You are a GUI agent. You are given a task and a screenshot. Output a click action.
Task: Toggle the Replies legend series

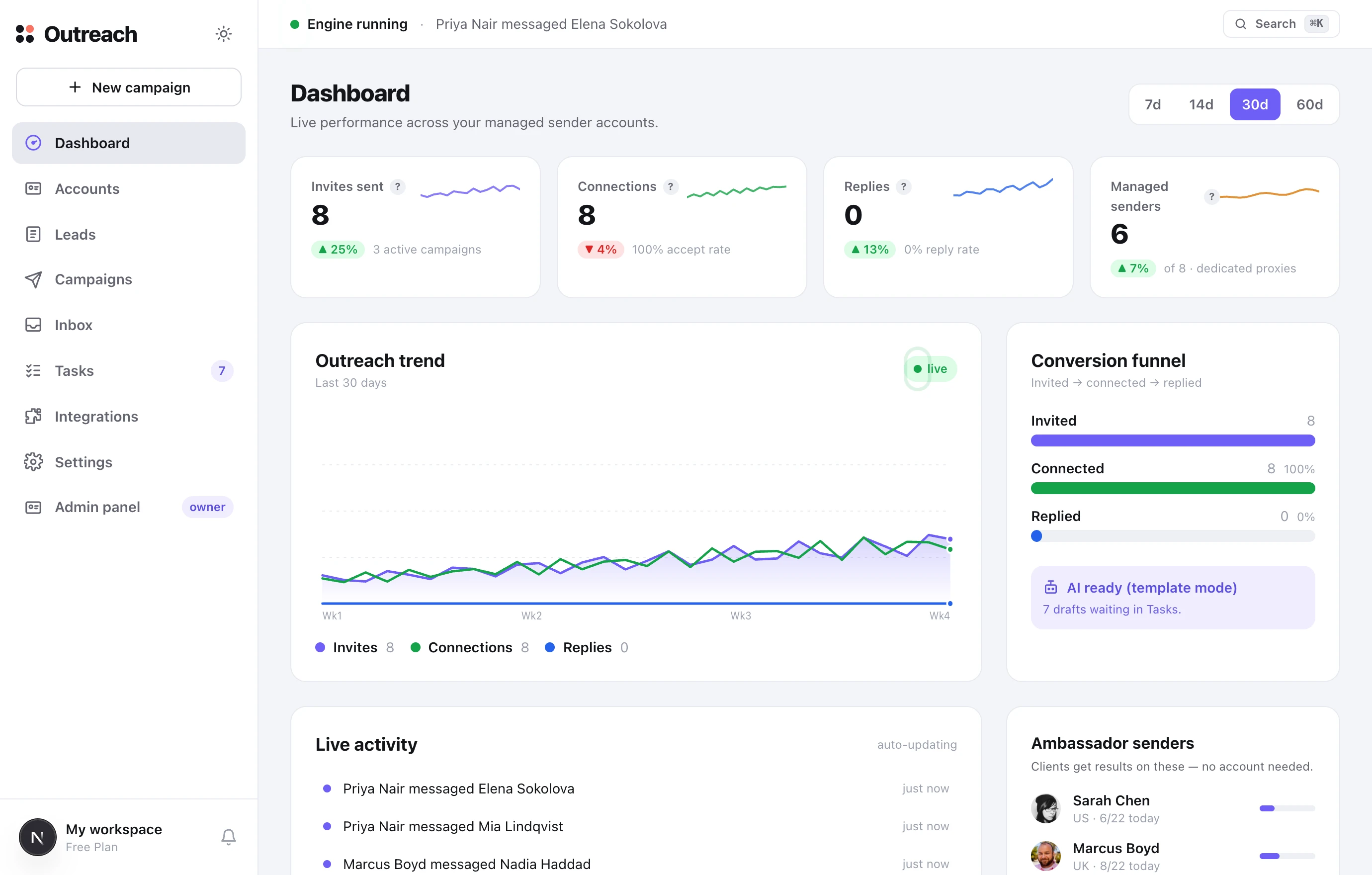tap(587, 647)
